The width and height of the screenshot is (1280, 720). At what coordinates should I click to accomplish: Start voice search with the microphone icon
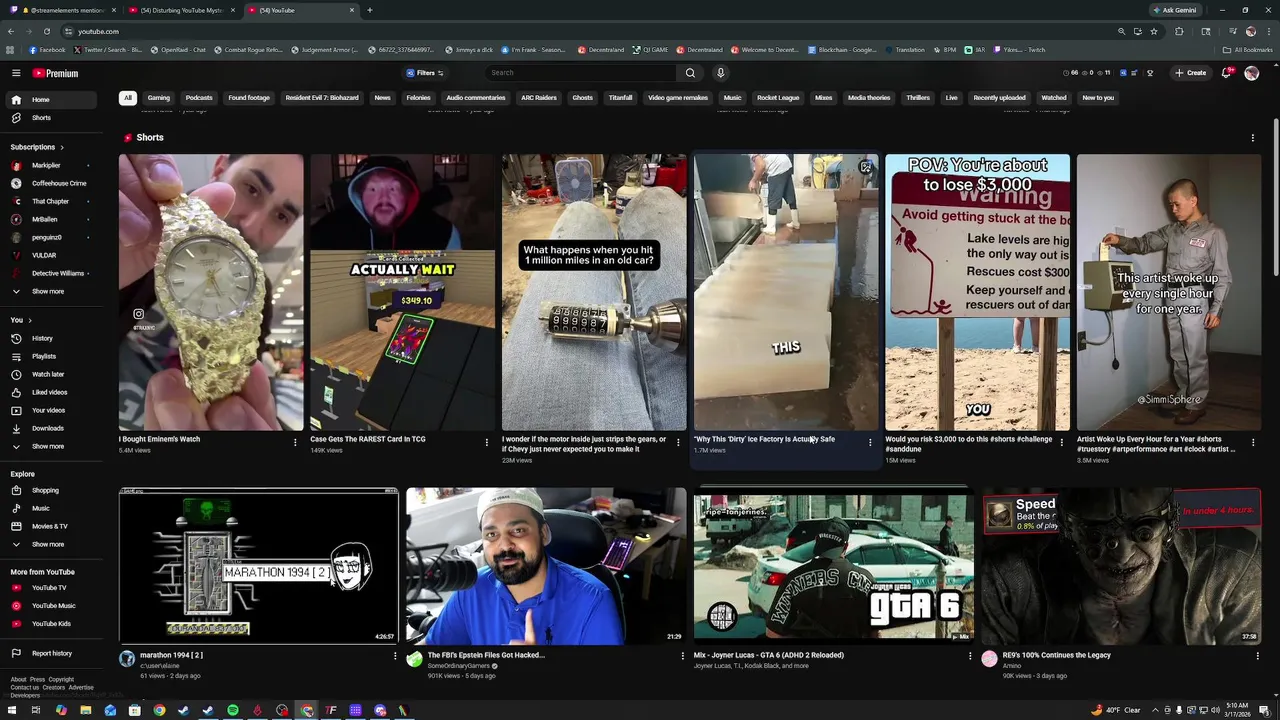point(720,73)
